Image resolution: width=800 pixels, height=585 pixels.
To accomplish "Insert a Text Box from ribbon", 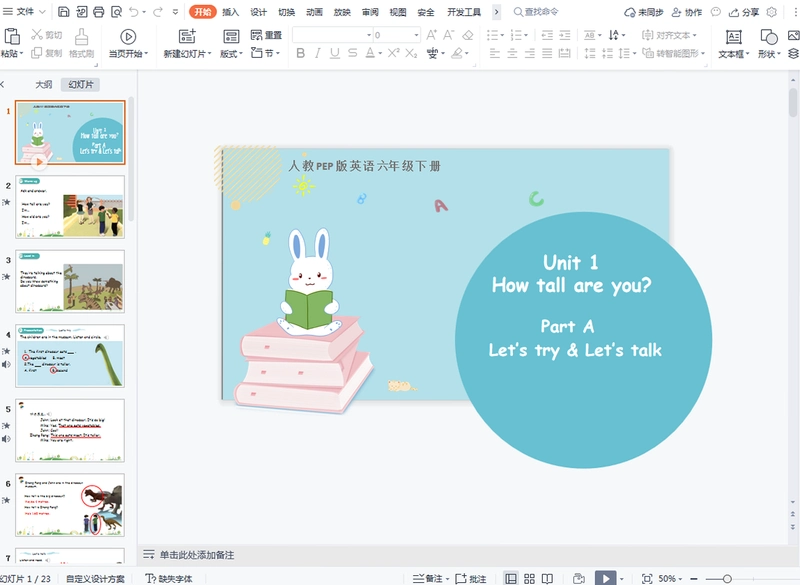I will pyautogui.click(x=733, y=37).
